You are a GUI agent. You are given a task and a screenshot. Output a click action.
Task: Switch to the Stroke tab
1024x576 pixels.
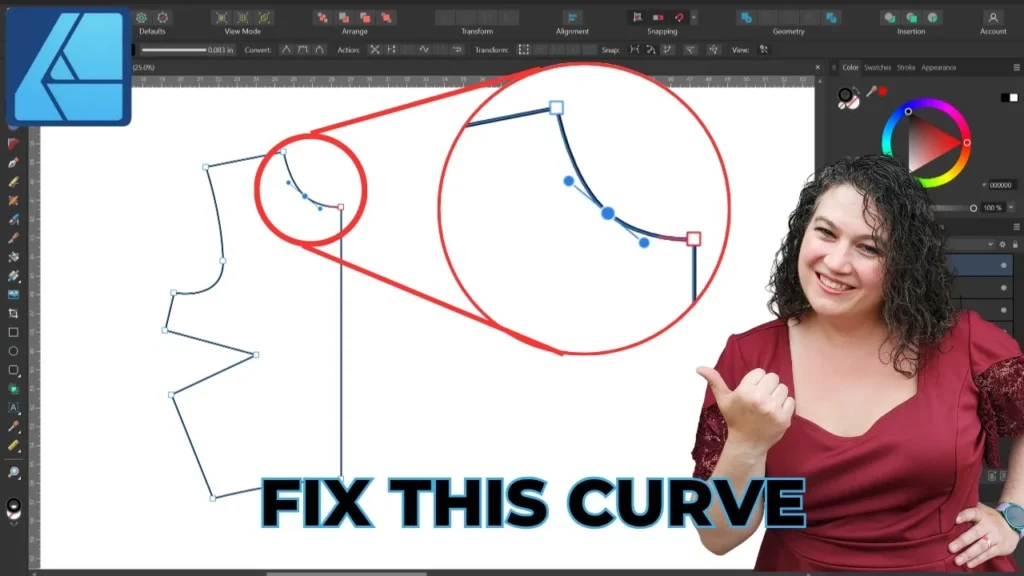(906, 67)
